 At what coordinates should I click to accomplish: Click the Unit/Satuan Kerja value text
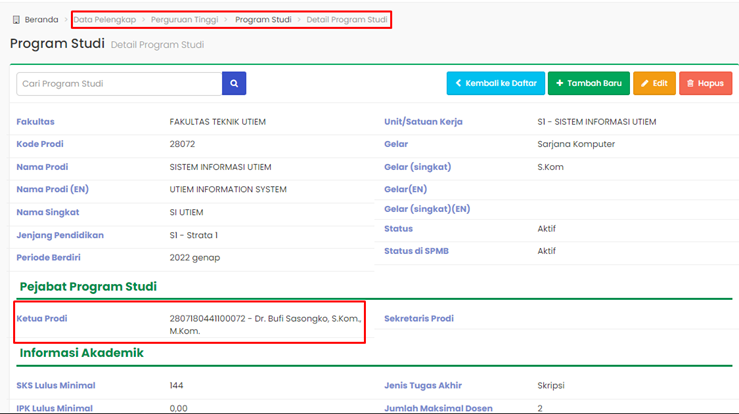click(x=596, y=122)
